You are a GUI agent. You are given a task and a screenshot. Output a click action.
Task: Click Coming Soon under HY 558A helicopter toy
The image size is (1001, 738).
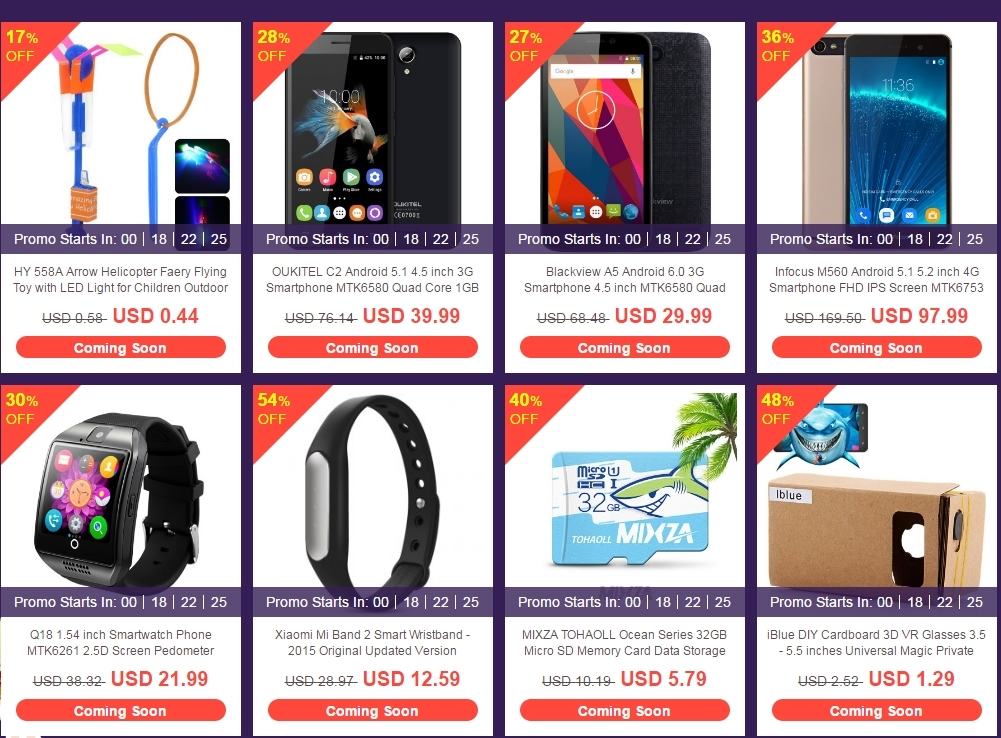[x=121, y=348]
